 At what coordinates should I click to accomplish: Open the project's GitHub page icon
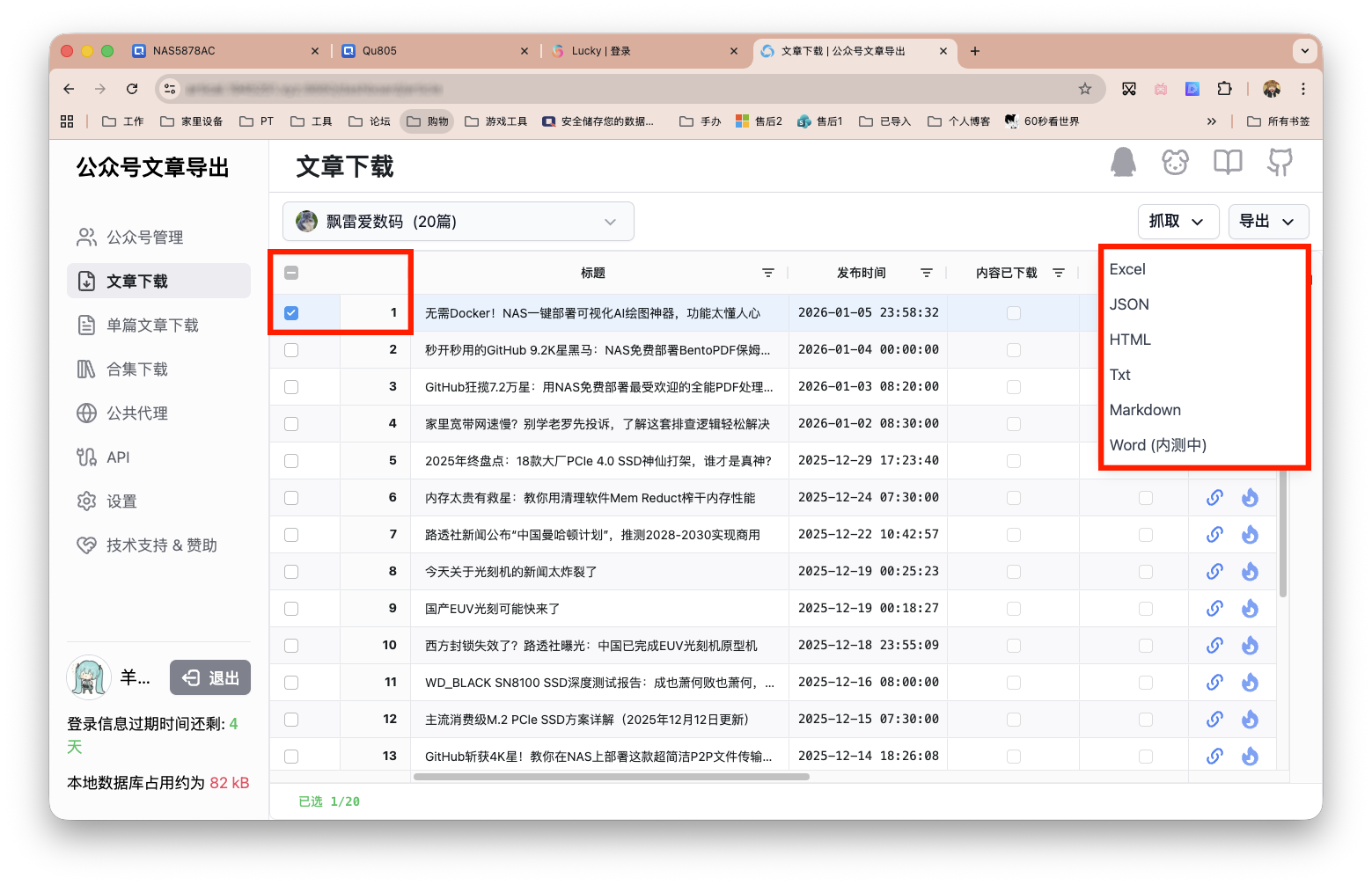[x=1280, y=163]
